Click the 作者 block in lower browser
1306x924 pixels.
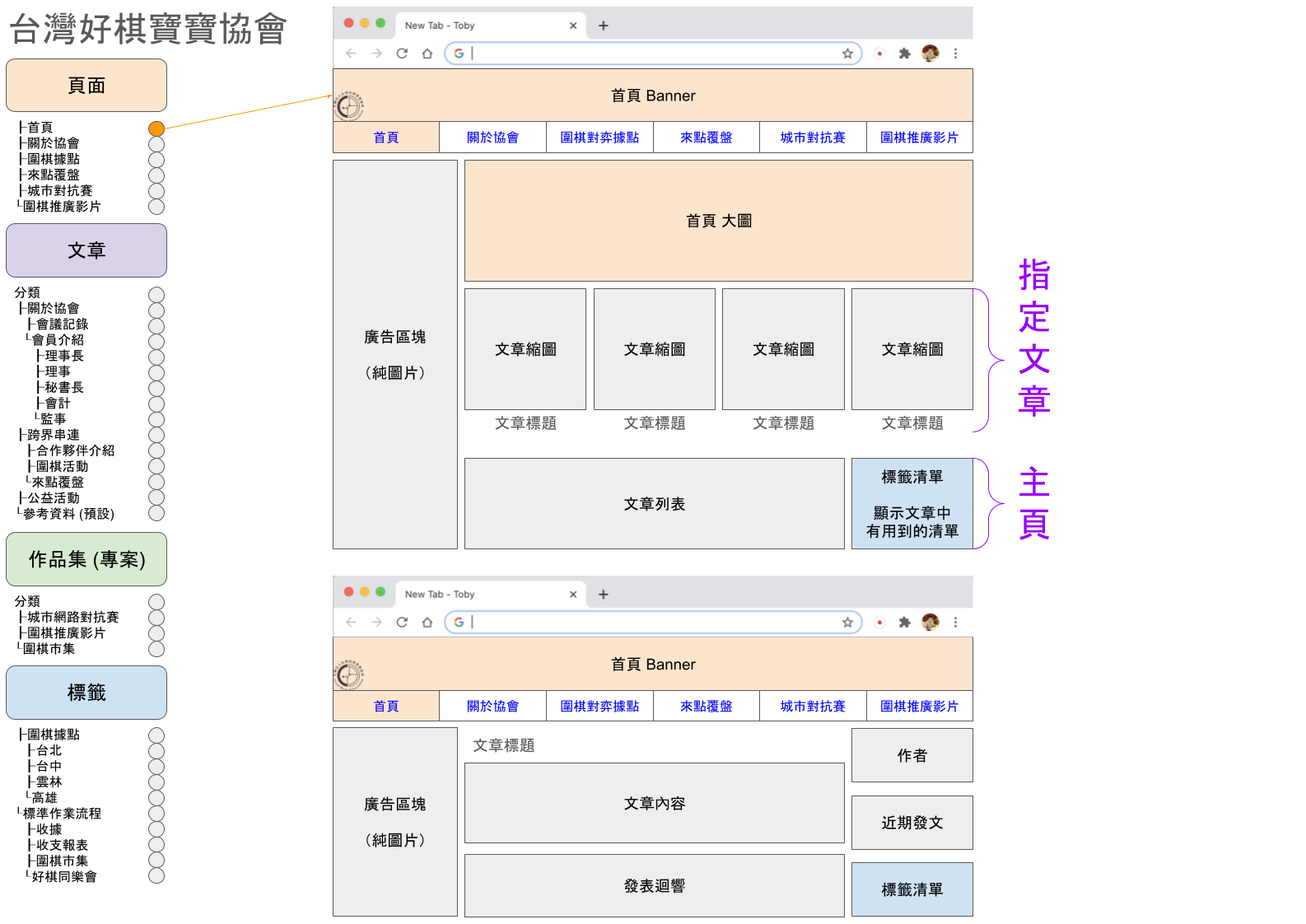click(912, 755)
